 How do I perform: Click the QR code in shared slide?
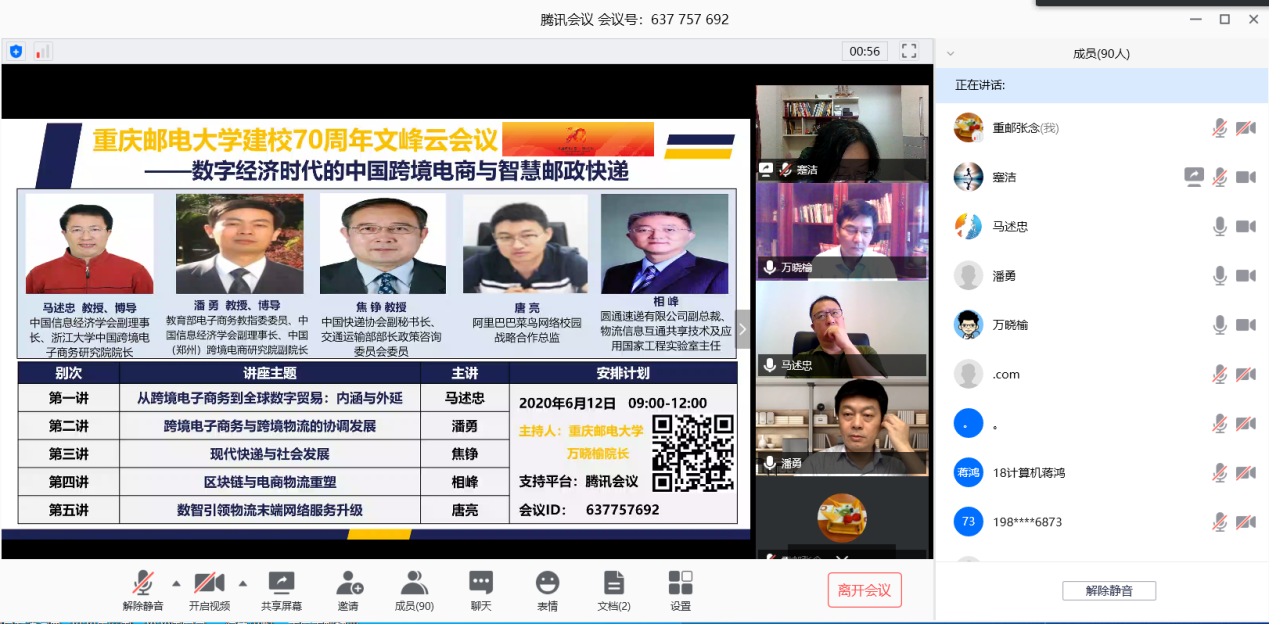coord(693,453)
